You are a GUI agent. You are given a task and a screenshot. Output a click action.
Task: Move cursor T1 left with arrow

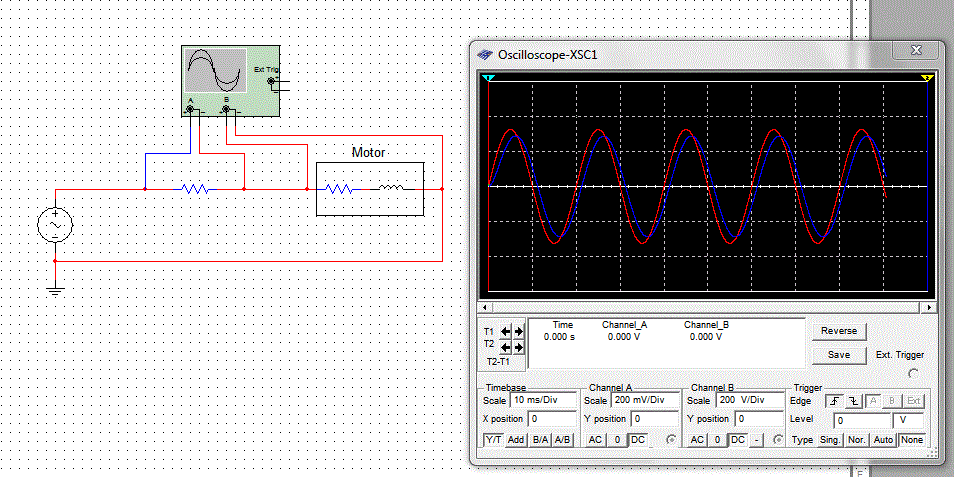[x=505, y=332]
